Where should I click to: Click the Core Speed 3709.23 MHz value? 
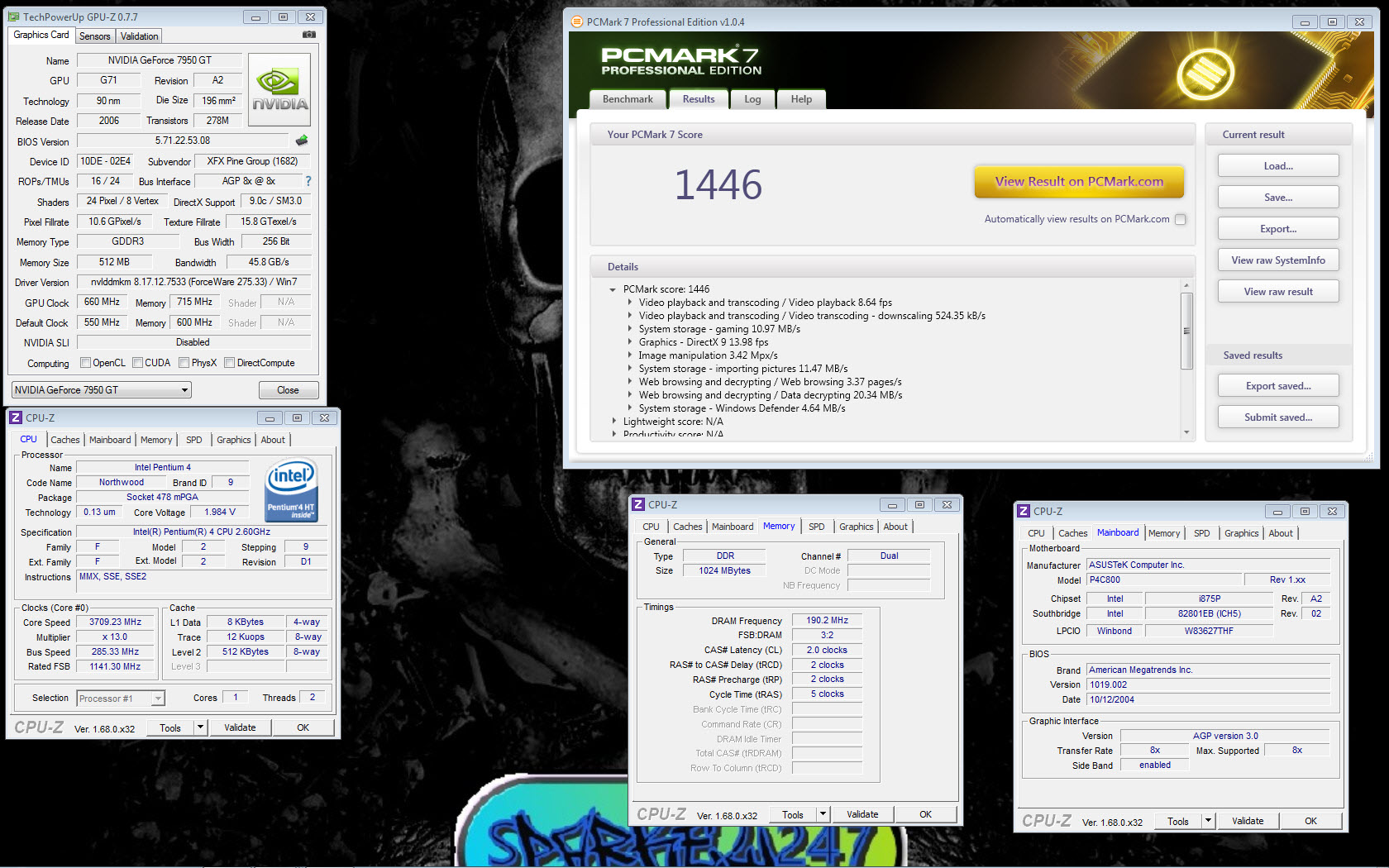click(115, 622)
